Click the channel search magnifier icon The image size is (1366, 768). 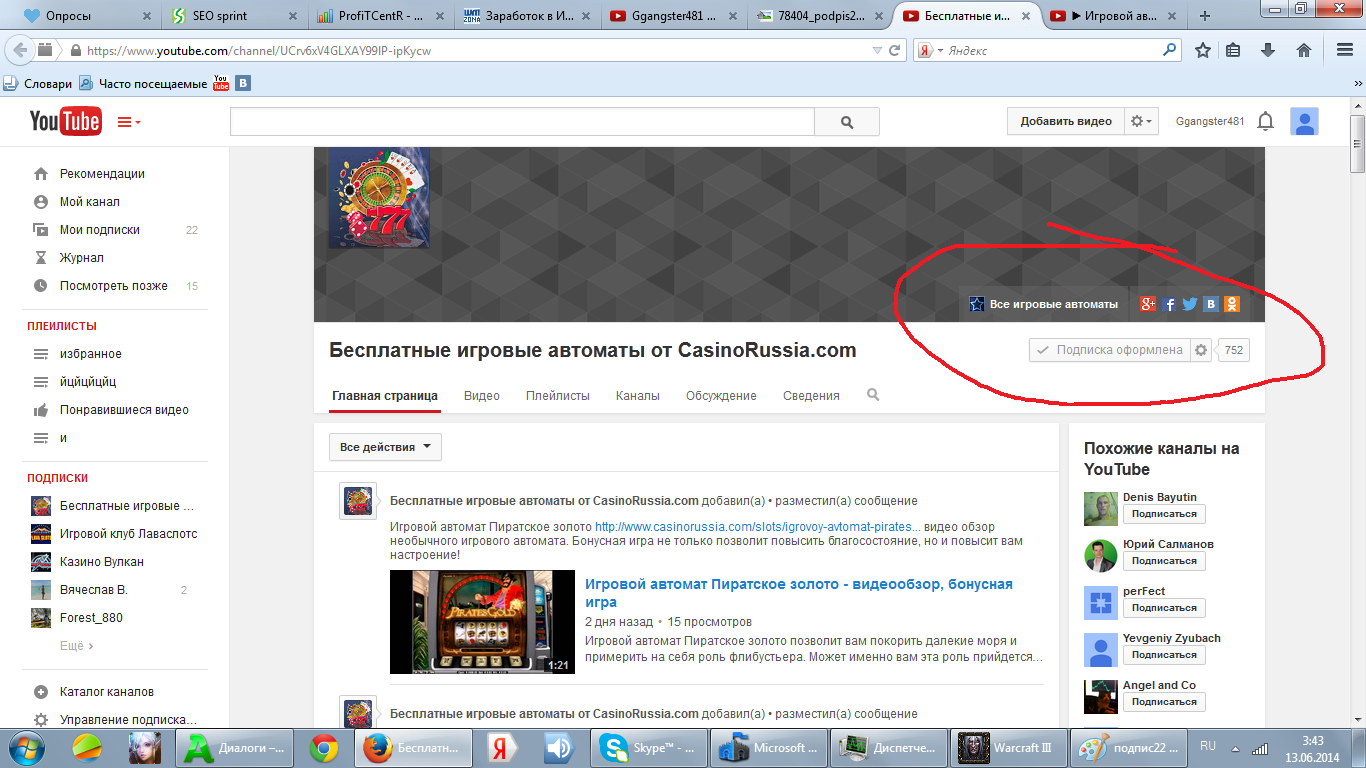[x=873, y=395]
